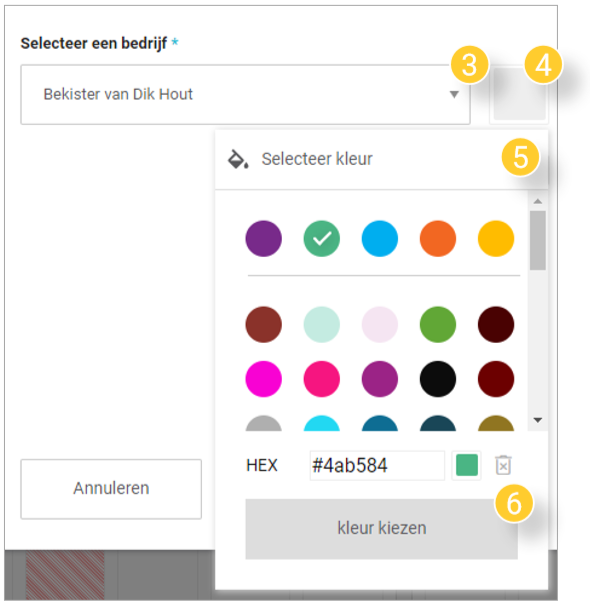The image size is (590, 605).
Task: Click the Annuleren button
Action: coord(111,488)
